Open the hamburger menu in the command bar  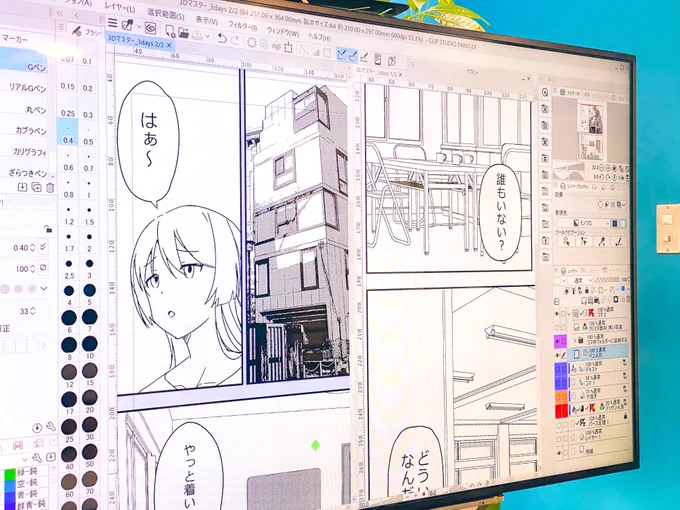click(x=113, y=23)
